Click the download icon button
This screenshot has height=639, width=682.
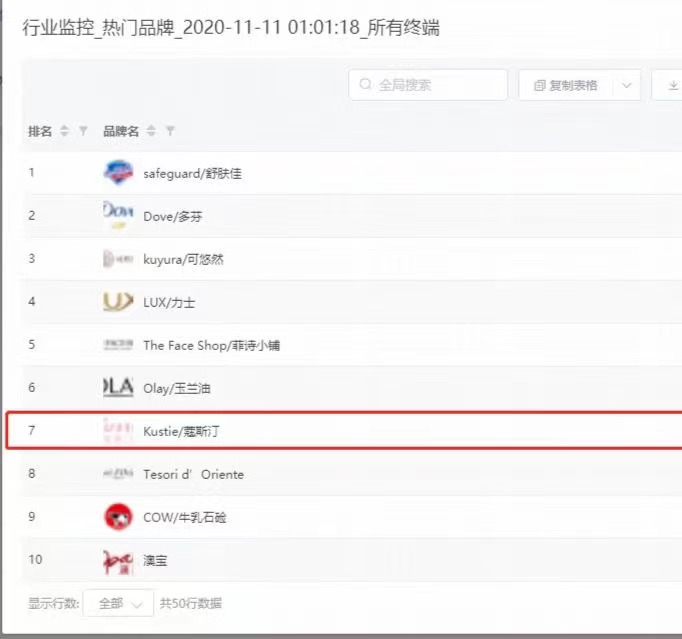[670, 86]
